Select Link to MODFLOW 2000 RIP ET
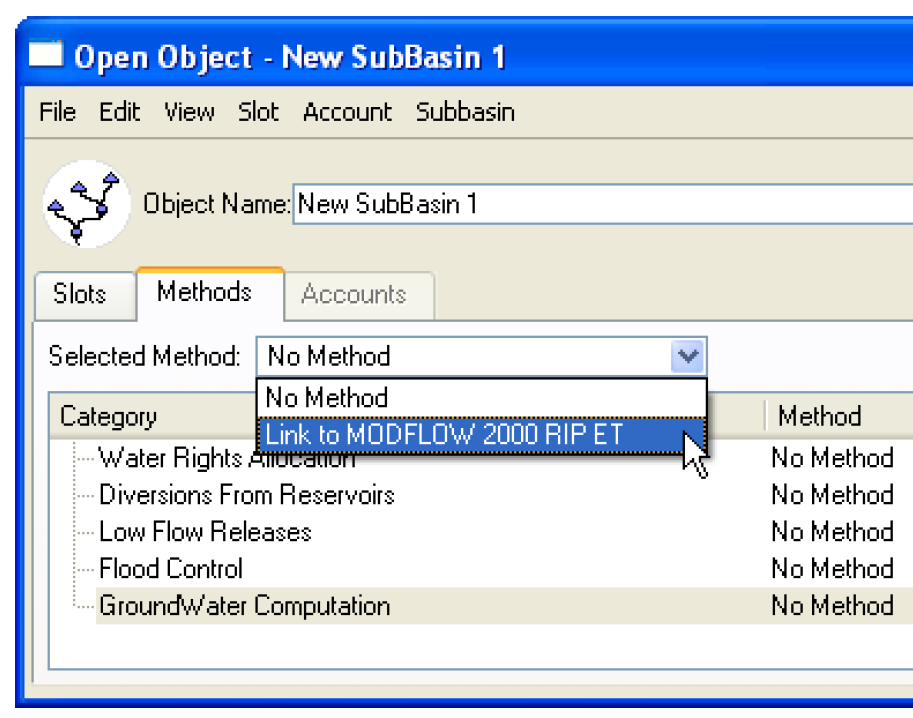The width and height of the screenshot is (913, 718). pos(482,435)
